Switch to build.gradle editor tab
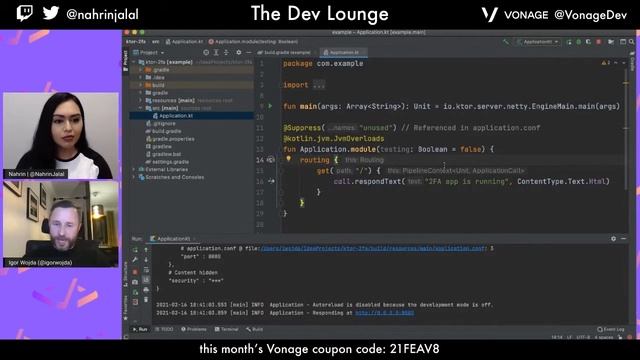 click(284, 53)
